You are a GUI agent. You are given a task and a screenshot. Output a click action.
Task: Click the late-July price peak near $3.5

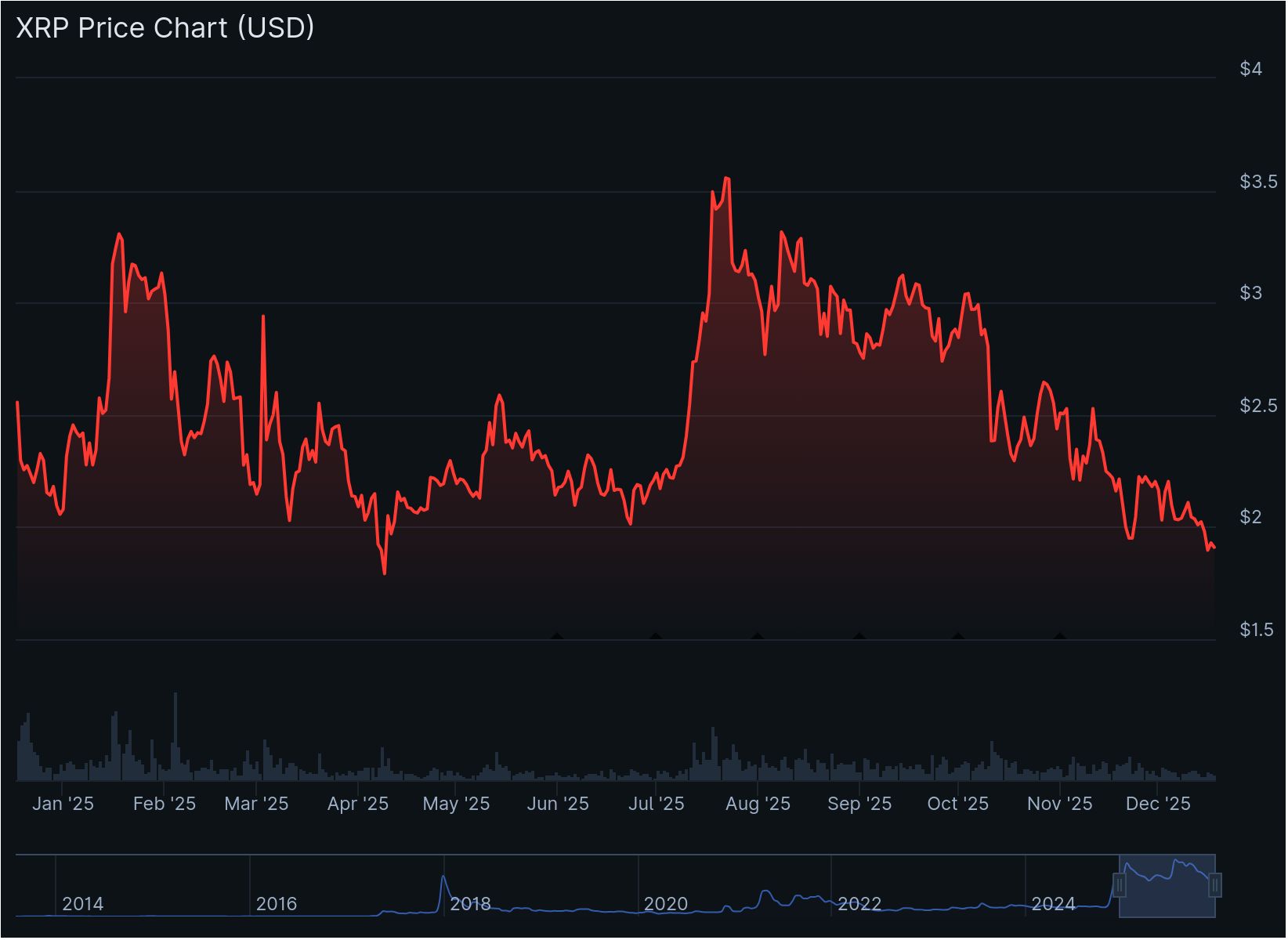tap(728, 179)
